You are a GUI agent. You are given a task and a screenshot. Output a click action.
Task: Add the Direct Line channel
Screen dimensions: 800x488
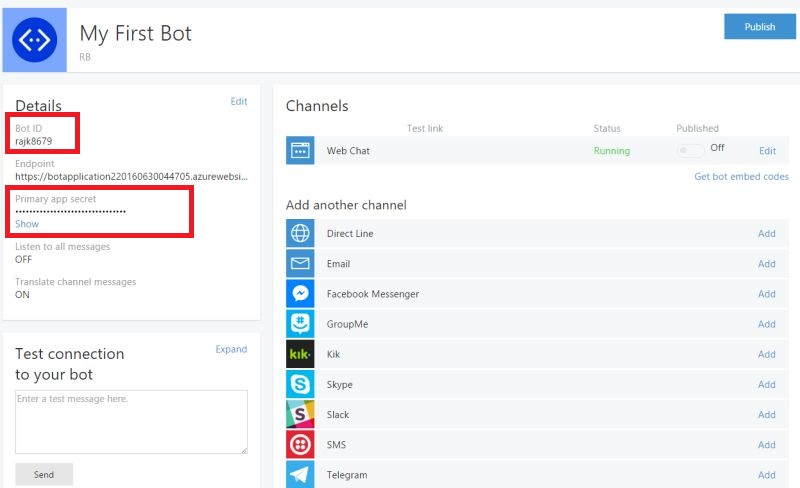(767, 233)
